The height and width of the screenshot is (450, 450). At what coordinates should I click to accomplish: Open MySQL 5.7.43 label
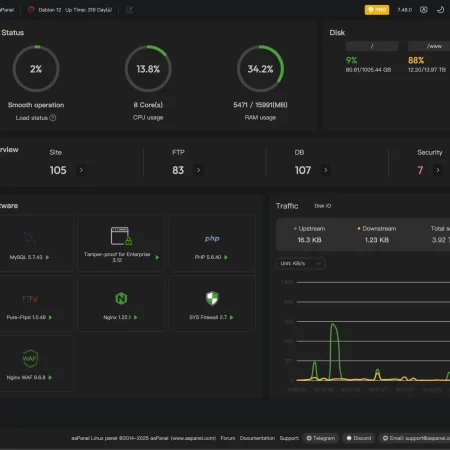26,257
